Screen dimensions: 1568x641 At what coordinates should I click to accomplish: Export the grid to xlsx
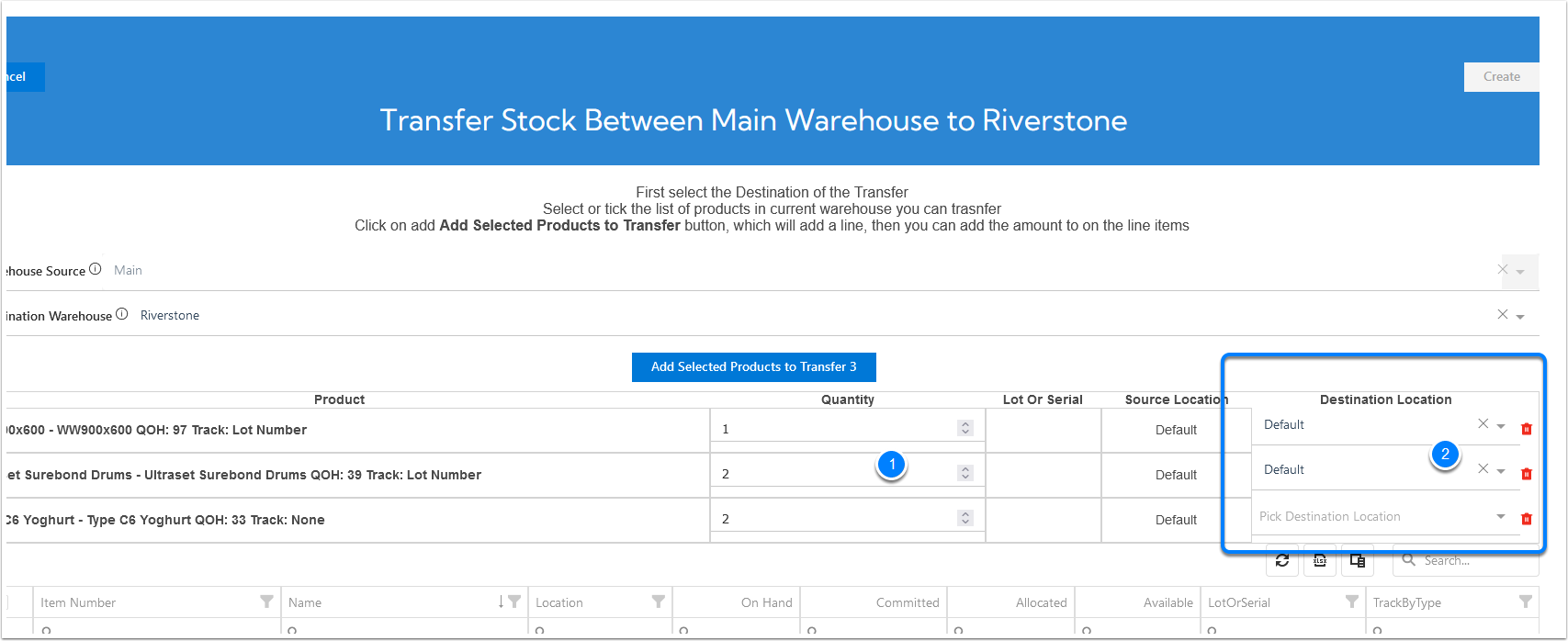pyautogui.click(x=1320, y=560)
